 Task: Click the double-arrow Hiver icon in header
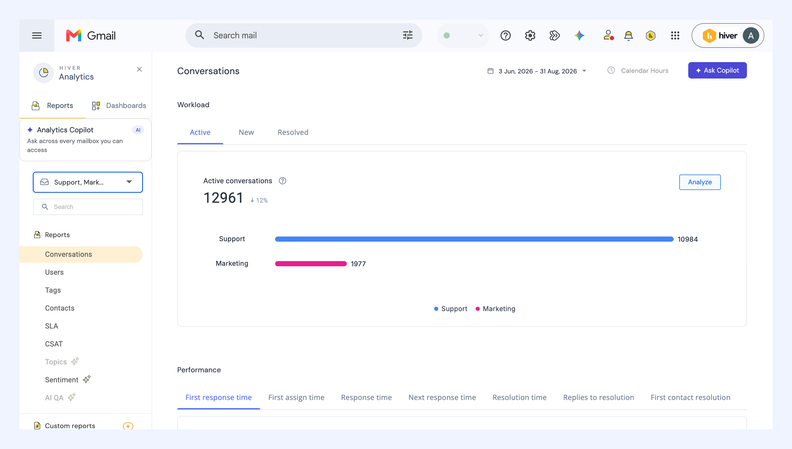click(x=555, y=35)
